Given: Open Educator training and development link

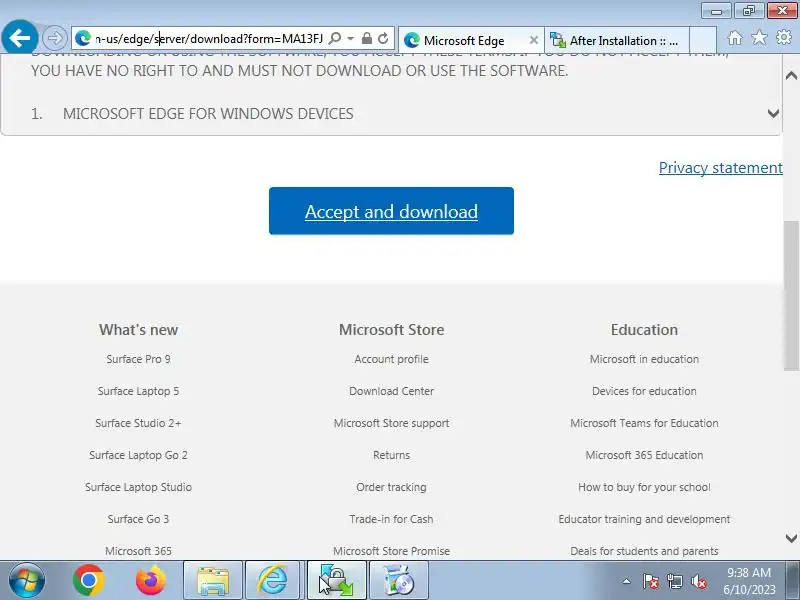Looking at the screenshot, I should point(644,519).
